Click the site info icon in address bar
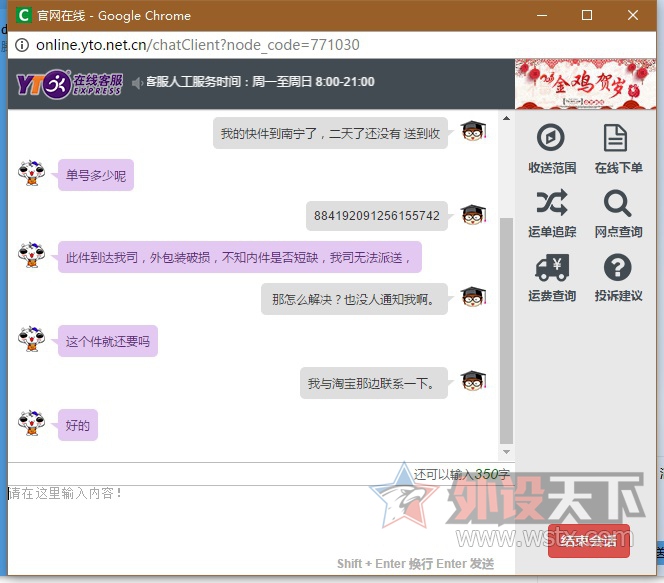Image resolution: width=664 pixels, height=583 pixels. click(x=21, y=45)
